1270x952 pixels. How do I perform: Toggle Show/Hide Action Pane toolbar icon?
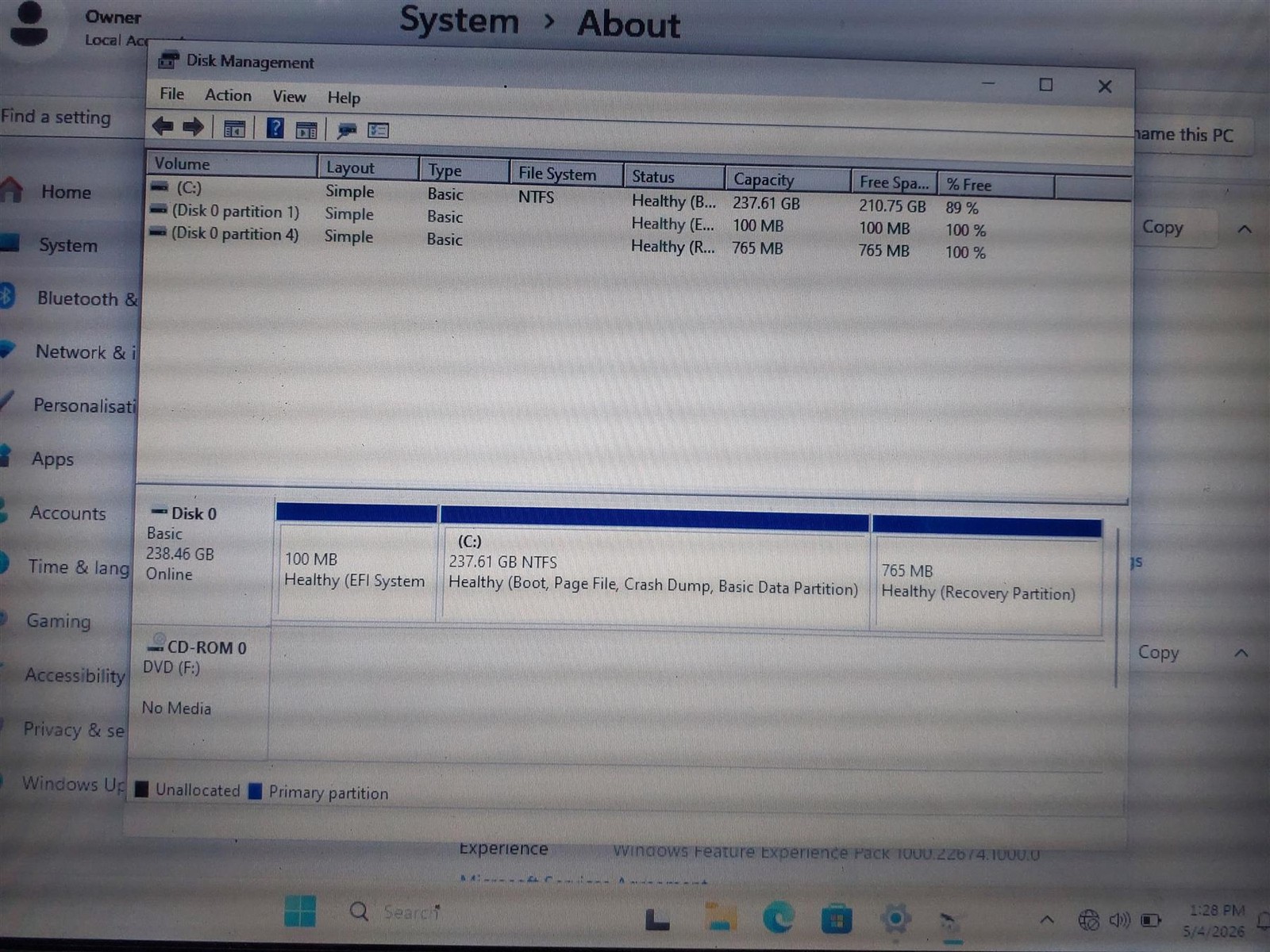coord(306,129)
